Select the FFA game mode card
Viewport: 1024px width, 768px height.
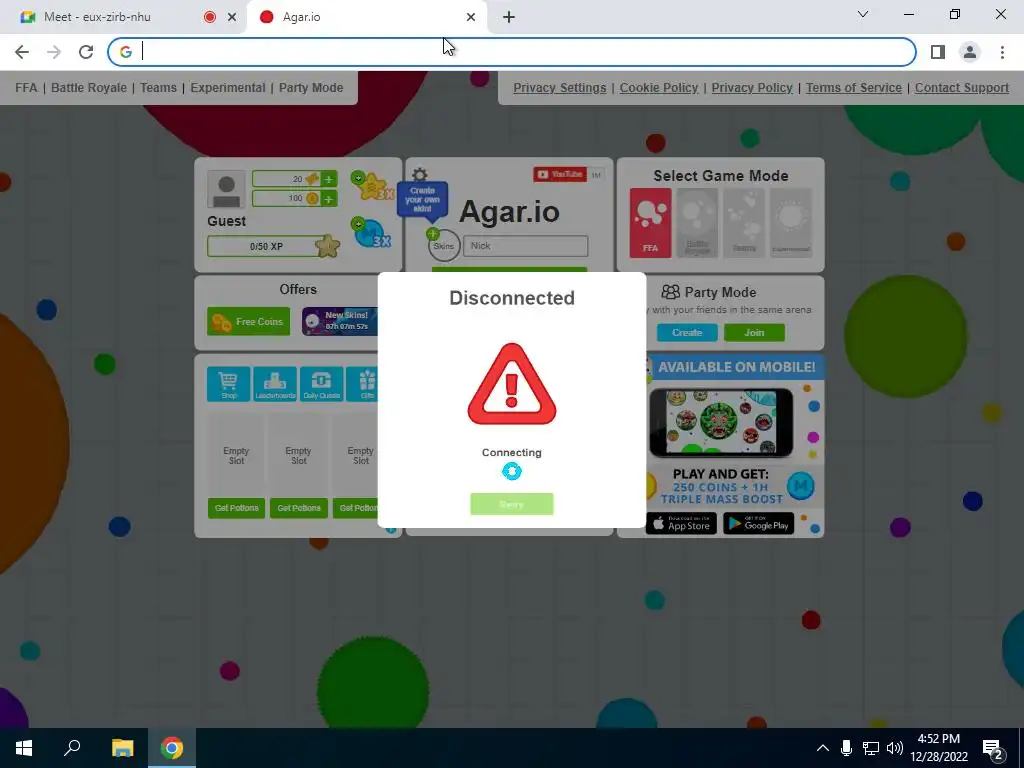click(x=650, y=223)
